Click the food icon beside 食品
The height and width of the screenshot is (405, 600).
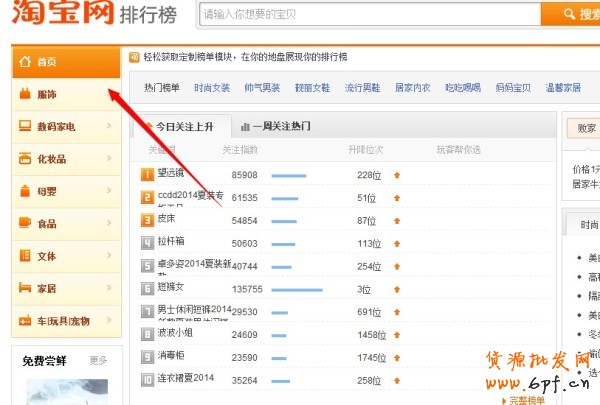(x=25, y=224)
